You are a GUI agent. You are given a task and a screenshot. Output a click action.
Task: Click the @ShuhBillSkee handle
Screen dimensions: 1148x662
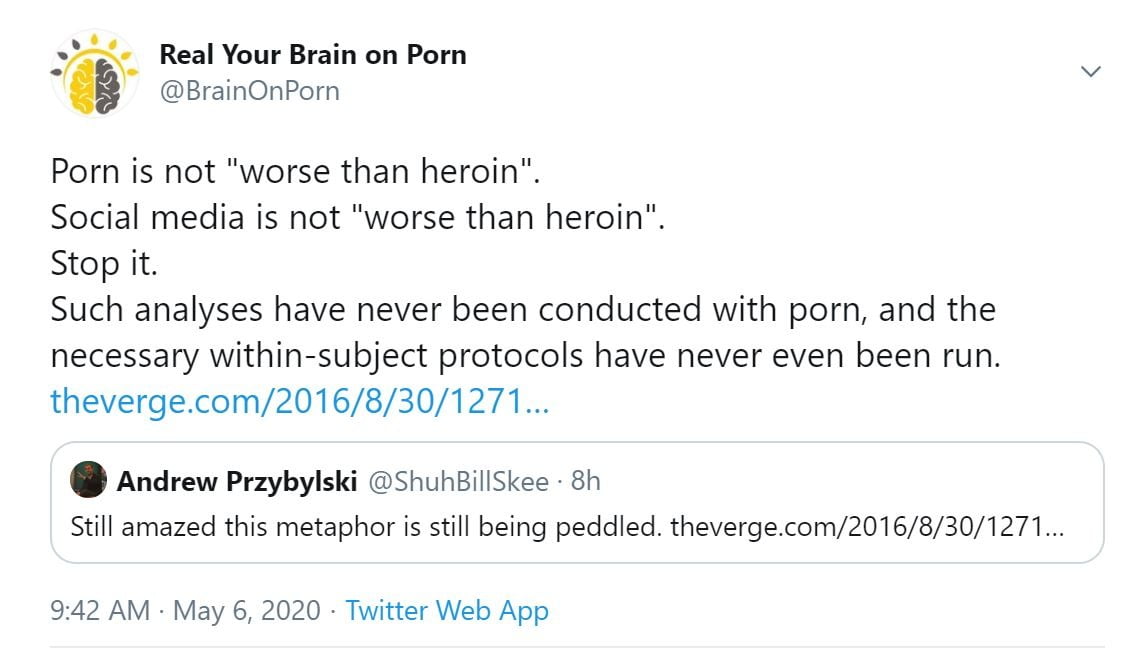tap(458, 482)
